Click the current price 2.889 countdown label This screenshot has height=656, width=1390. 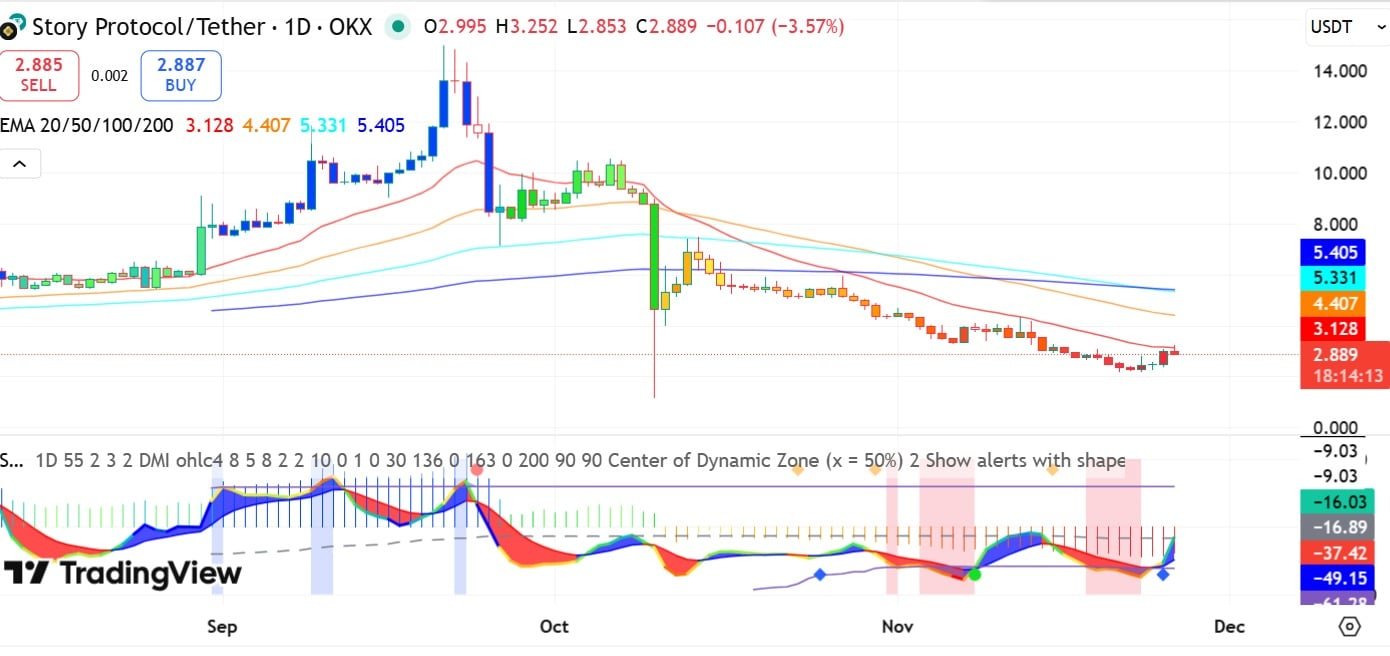click(1344, 365)
